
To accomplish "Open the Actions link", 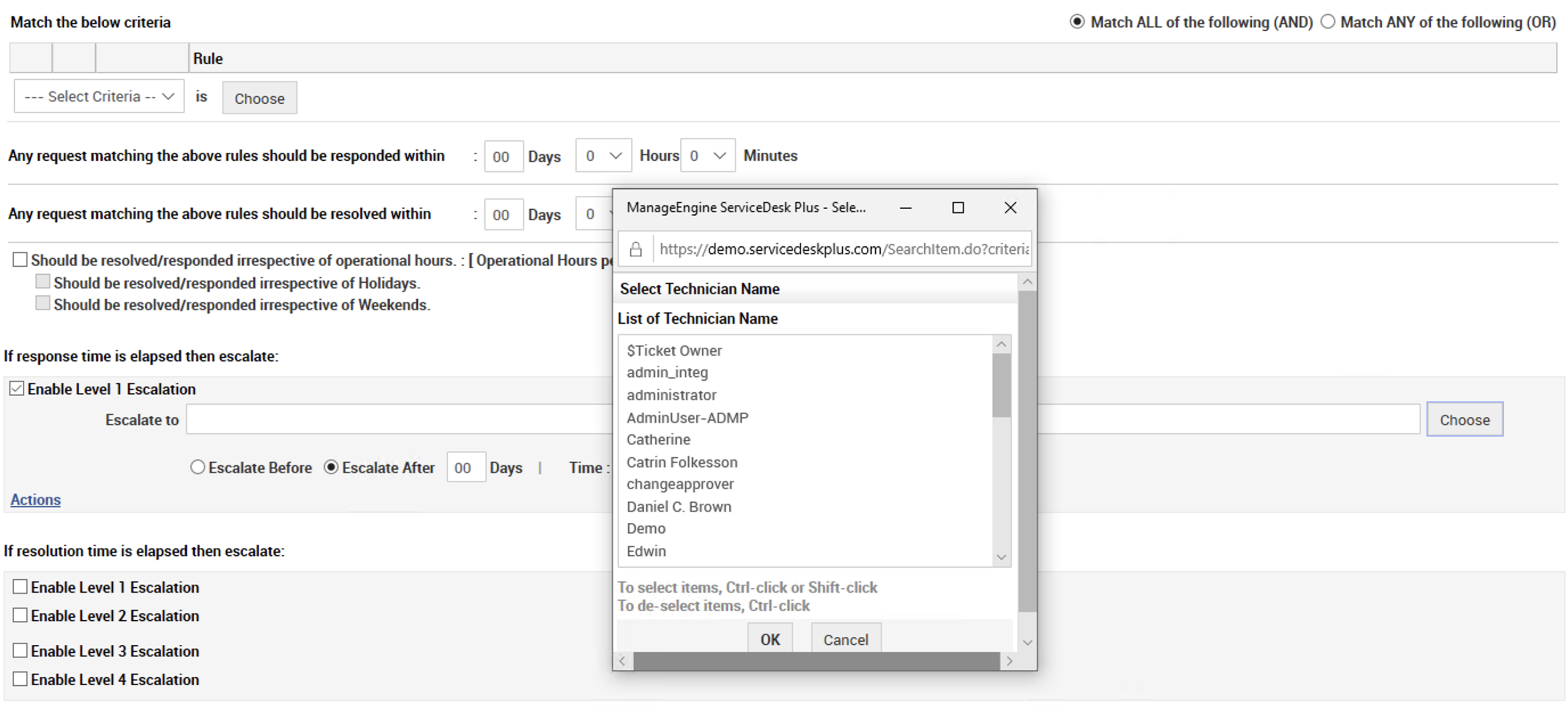I will (35, 499).
